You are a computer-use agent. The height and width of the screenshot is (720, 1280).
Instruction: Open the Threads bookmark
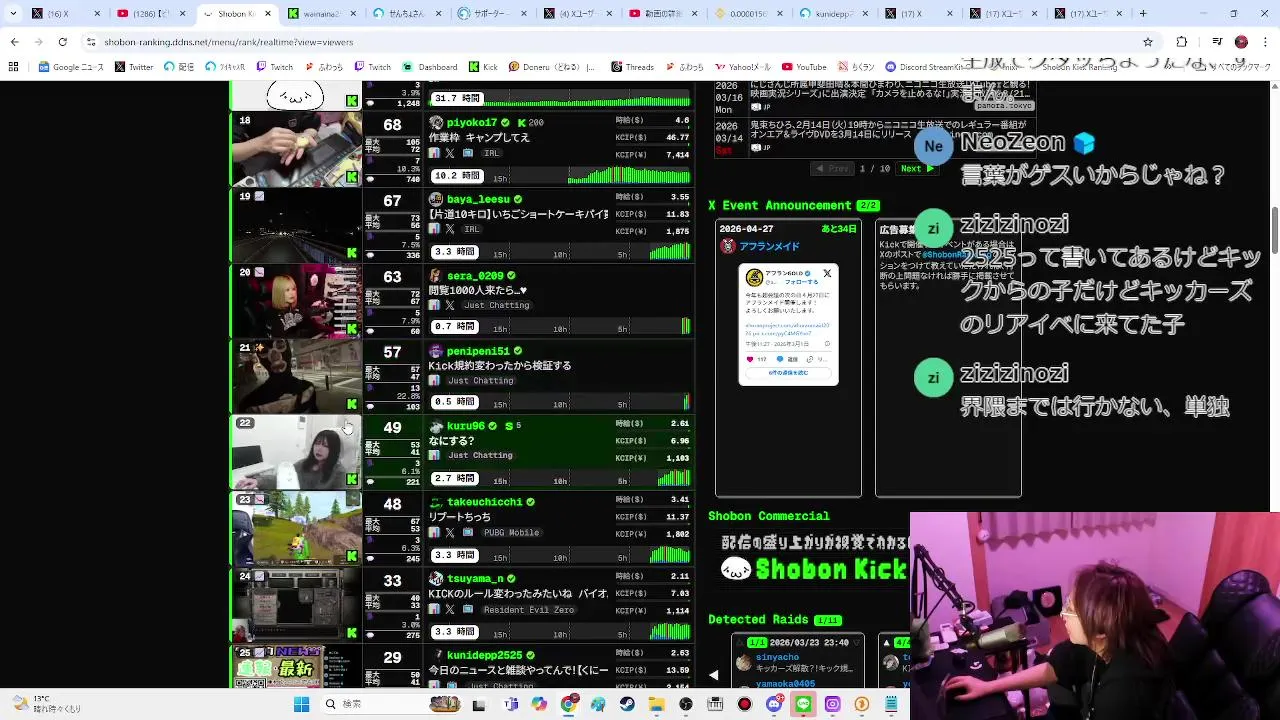[632, 67]
